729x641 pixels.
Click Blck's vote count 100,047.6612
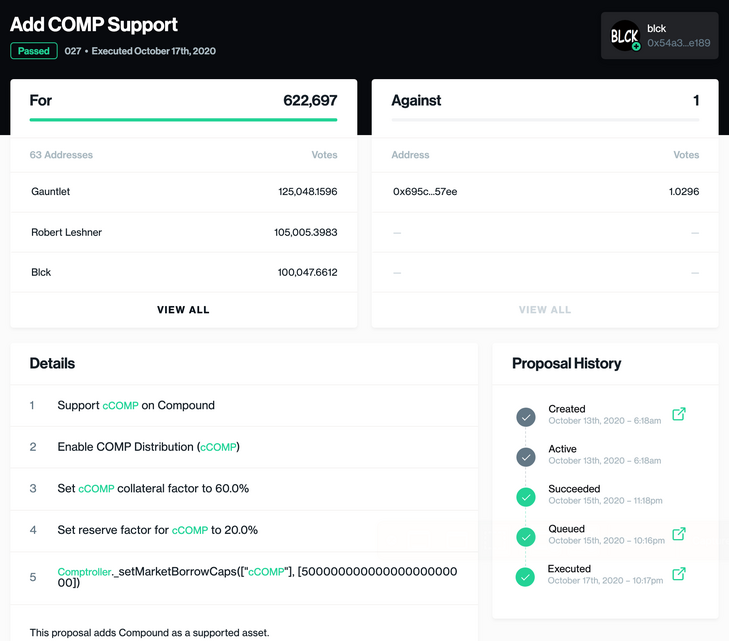tap(307, 272)
